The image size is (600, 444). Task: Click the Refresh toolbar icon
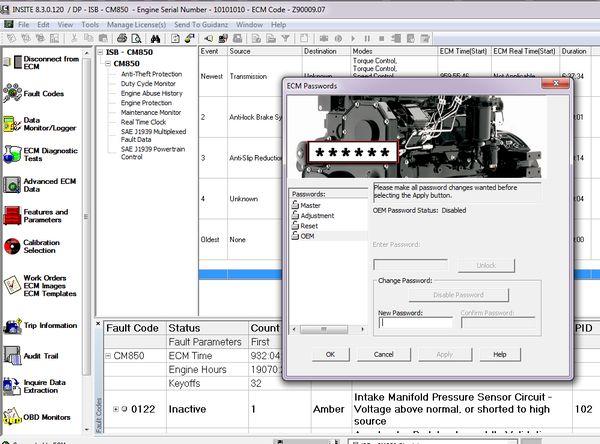[175, 38]
